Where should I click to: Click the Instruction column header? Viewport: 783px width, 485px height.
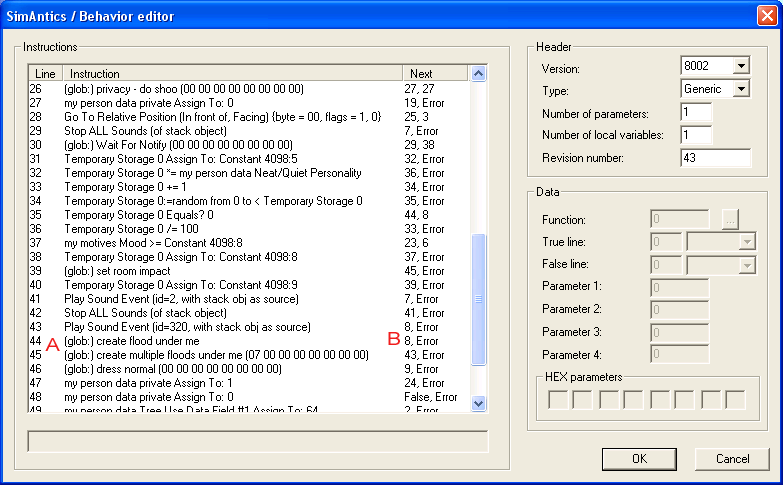point(233,73)
